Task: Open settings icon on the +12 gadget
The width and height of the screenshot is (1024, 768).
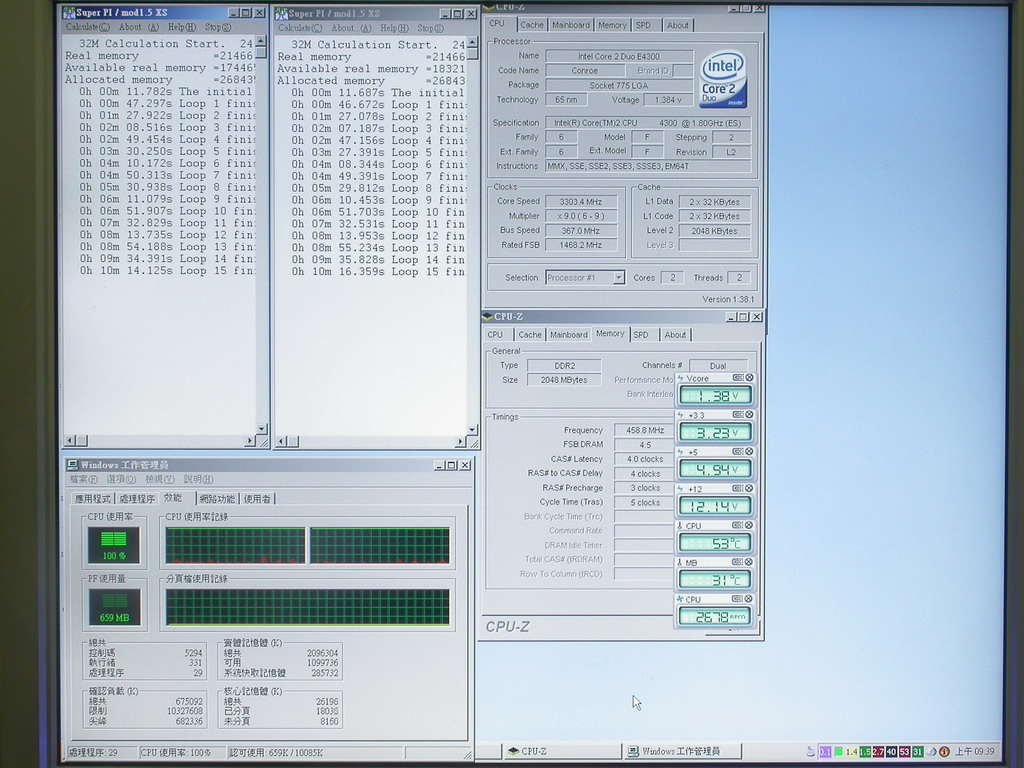Action: (x=738, y=488)
